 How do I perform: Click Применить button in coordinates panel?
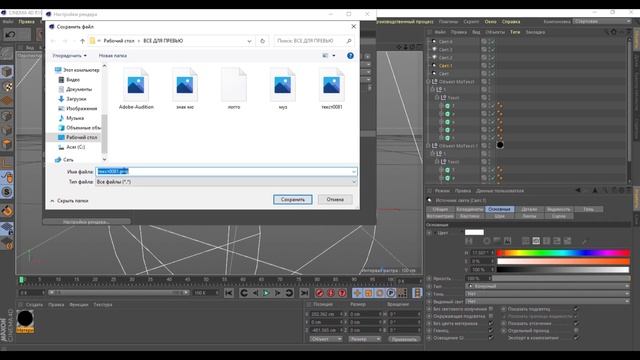[404, 339]
